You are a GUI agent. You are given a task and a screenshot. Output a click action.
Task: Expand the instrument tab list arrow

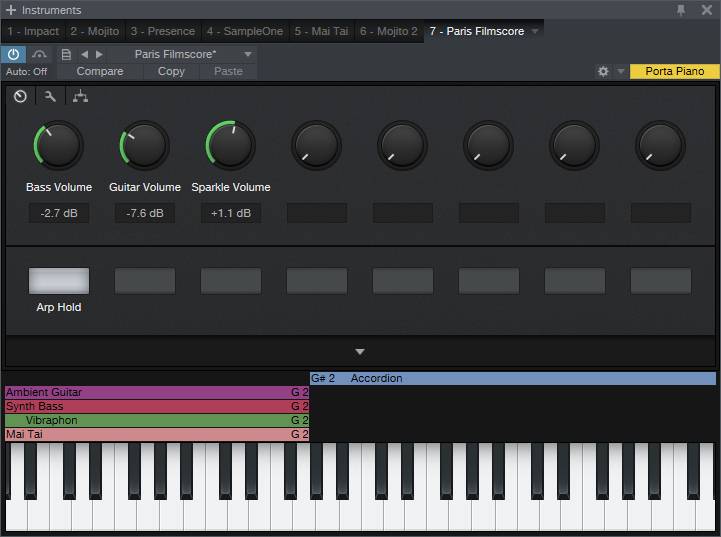pos(535,32)
